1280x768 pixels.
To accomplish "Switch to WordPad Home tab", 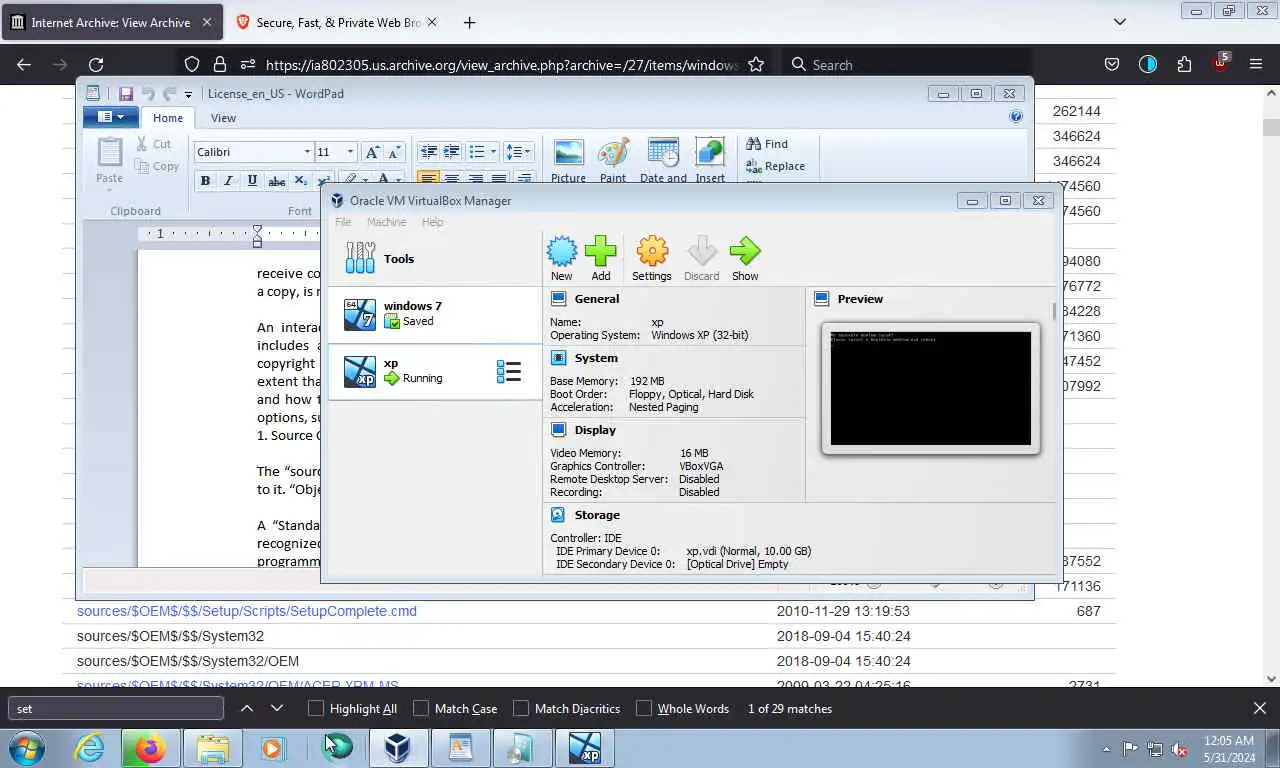I will pyautogui.click(x=168, y=118).
